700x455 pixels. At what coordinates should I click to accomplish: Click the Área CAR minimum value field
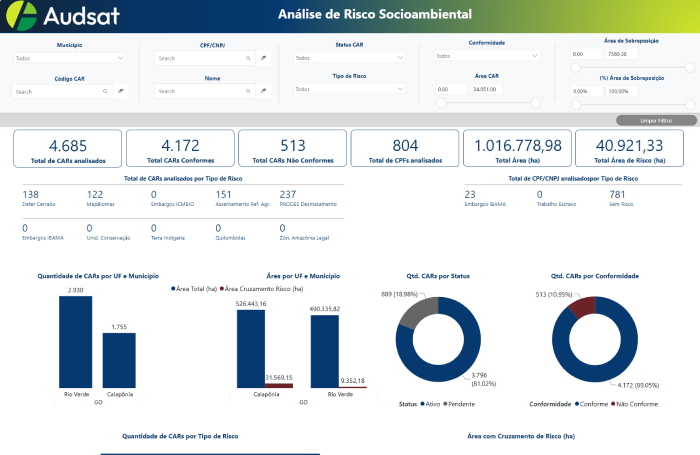(453, 89)
